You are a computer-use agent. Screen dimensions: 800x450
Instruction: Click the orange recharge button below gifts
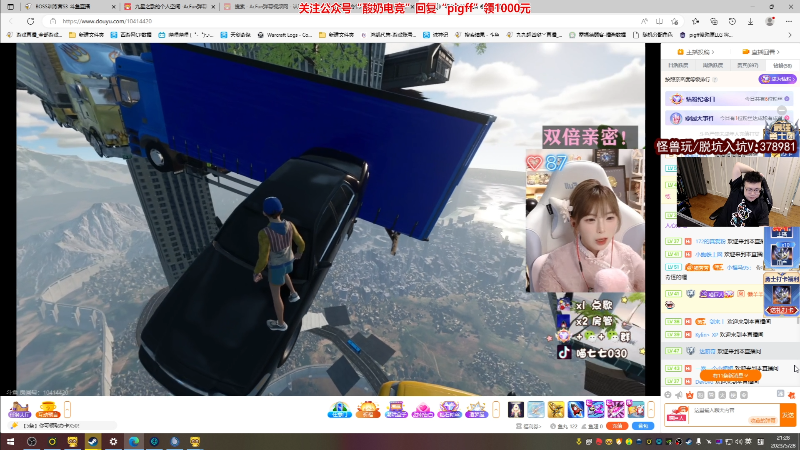click(617, 426)
